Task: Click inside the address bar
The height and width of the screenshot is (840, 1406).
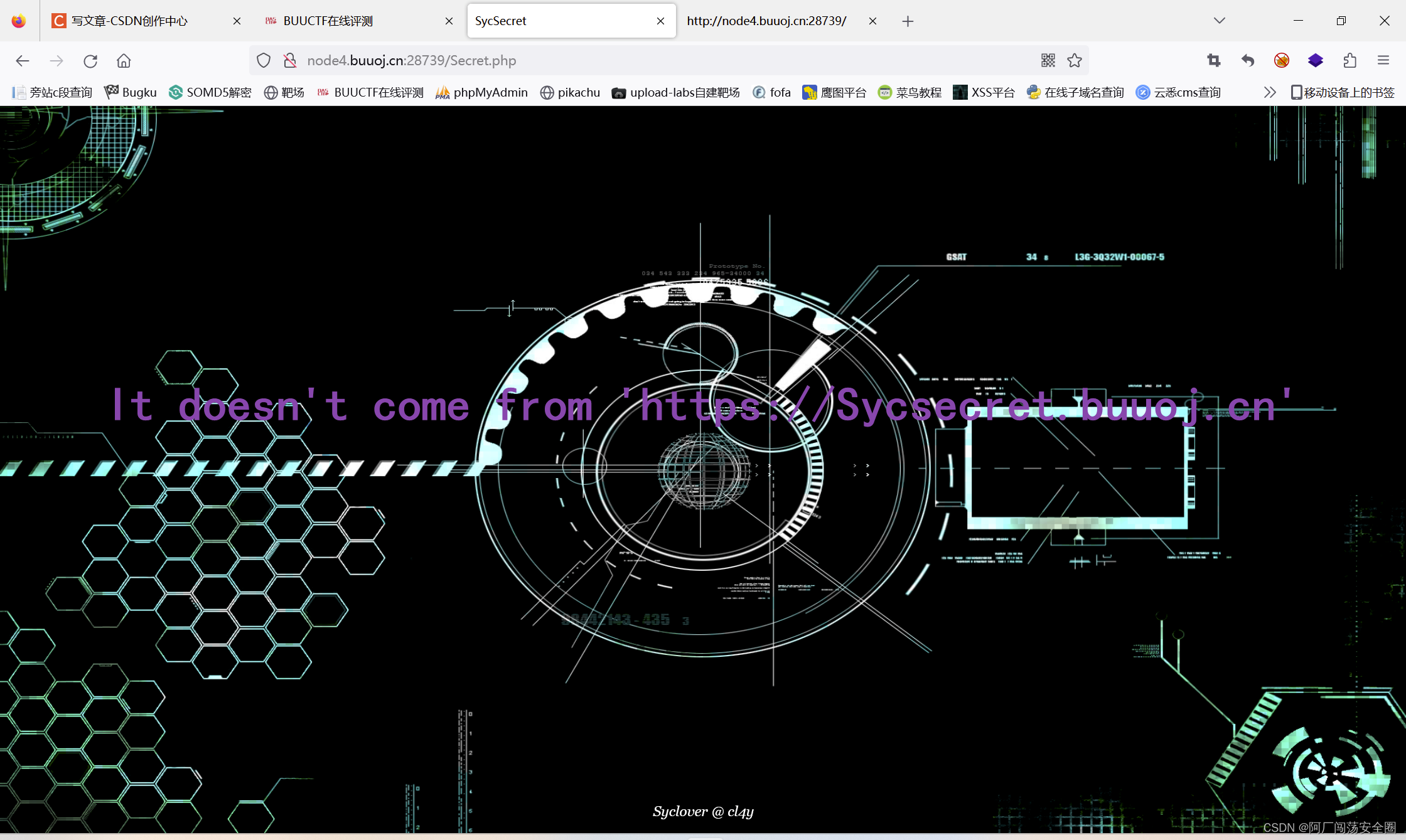Action: coord(628,60)
